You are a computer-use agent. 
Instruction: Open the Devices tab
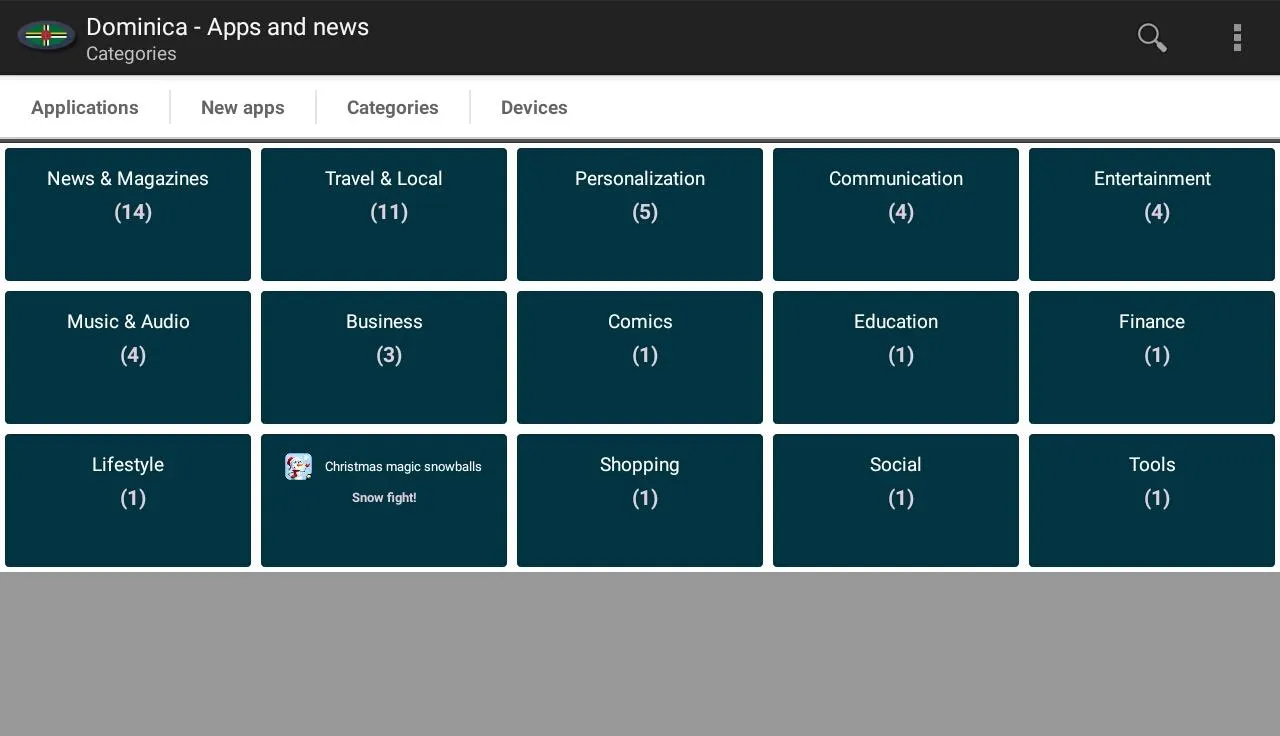(534, 107)
